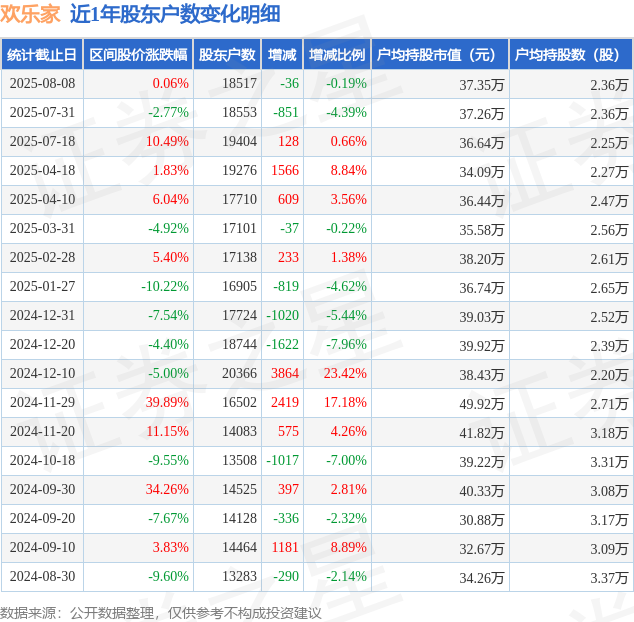634x622 pixels.
Task: Click the change value -851
Action: pos(286,112)
